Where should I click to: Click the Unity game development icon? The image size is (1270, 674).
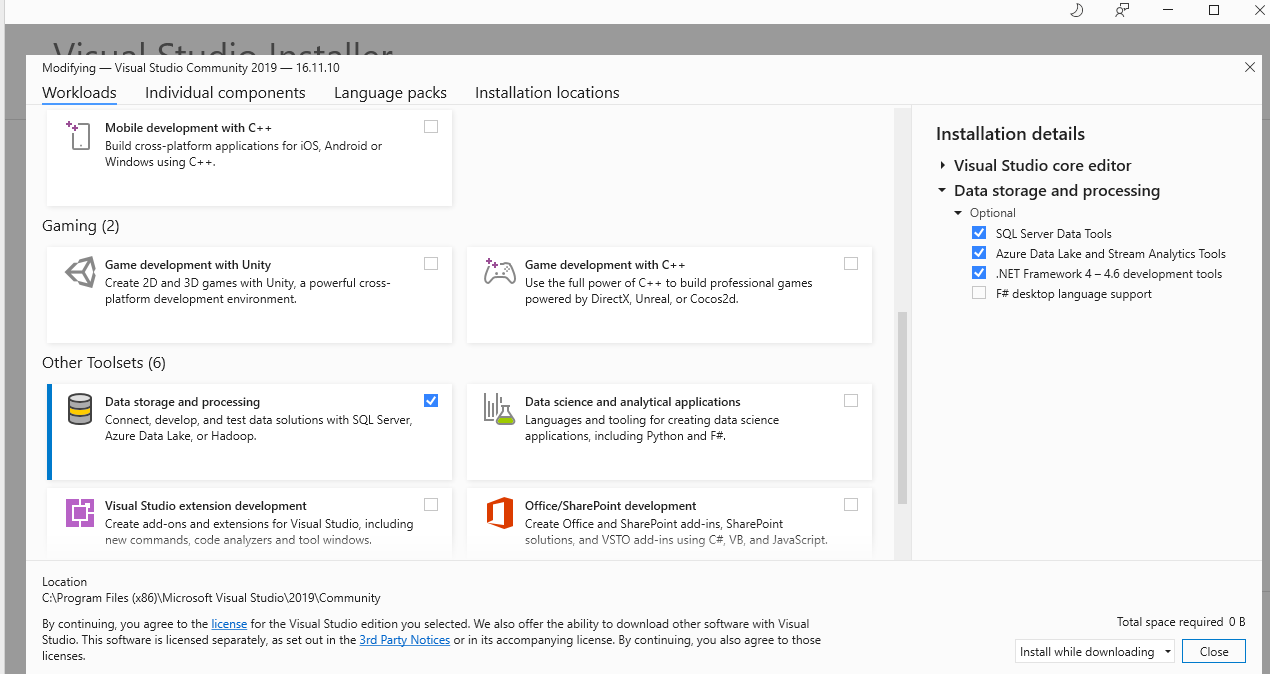tap(80, 272)
